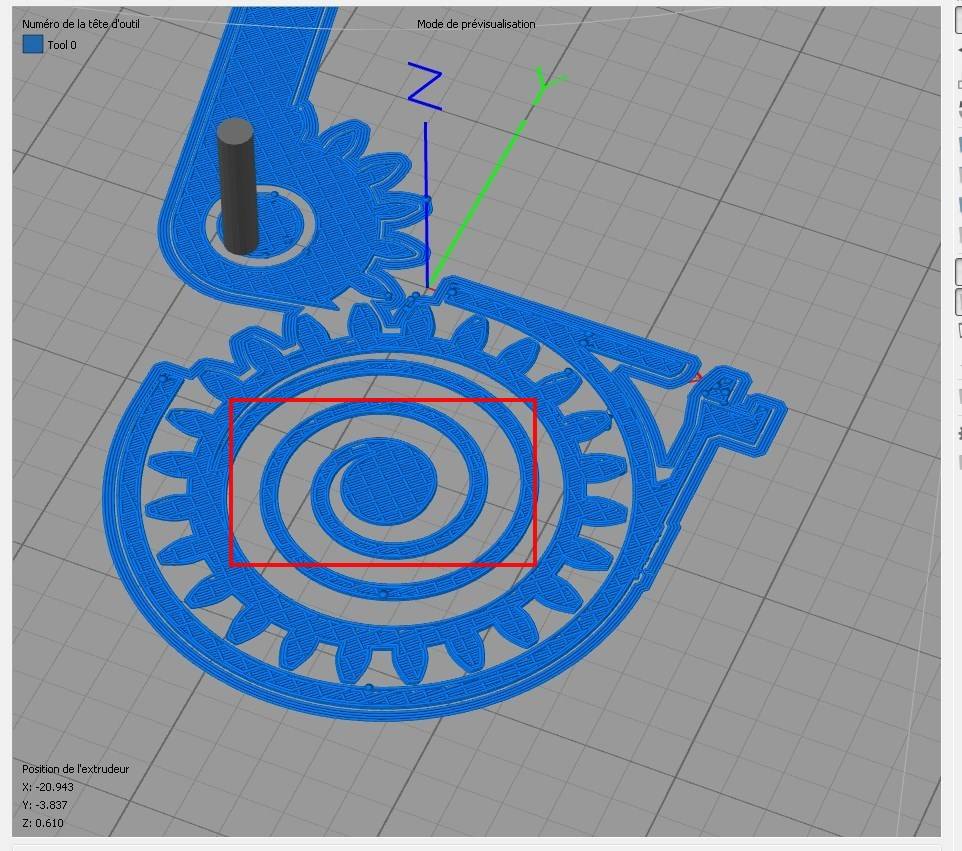Click the 'Position de l'extrudeur' label
The image size is (962, 851).
pyautogui.click(x=75, y=769)
